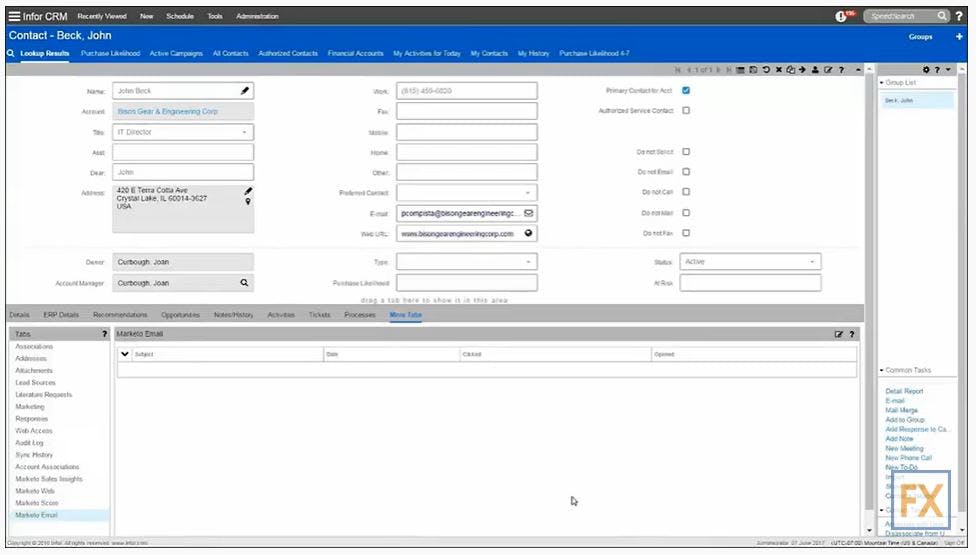Open right panel options dropdown arrow
Viewport: 976px width, 555px height.
point(948,70)
